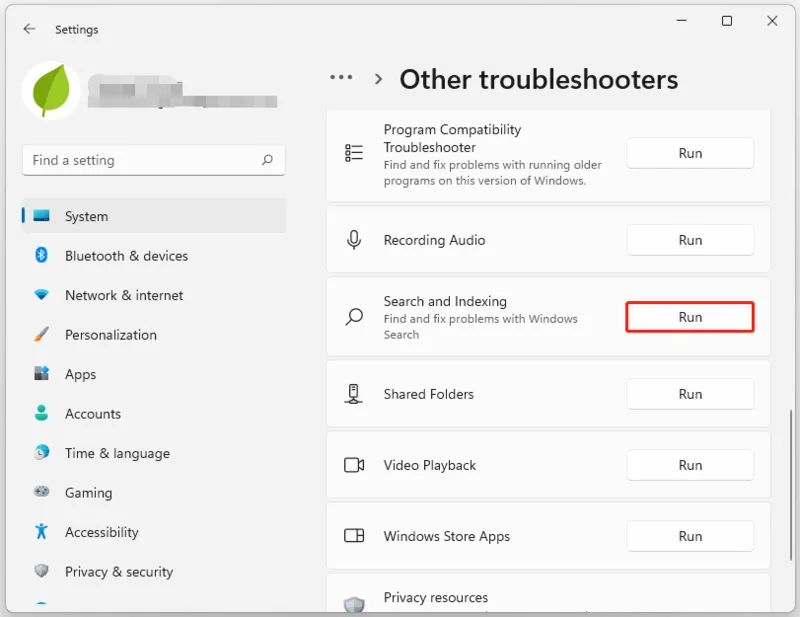Click the vertical scrollbar thumb on right
The width and height of the screenshot is (800, 617).
pyautogui.click(x=791, y=485)
